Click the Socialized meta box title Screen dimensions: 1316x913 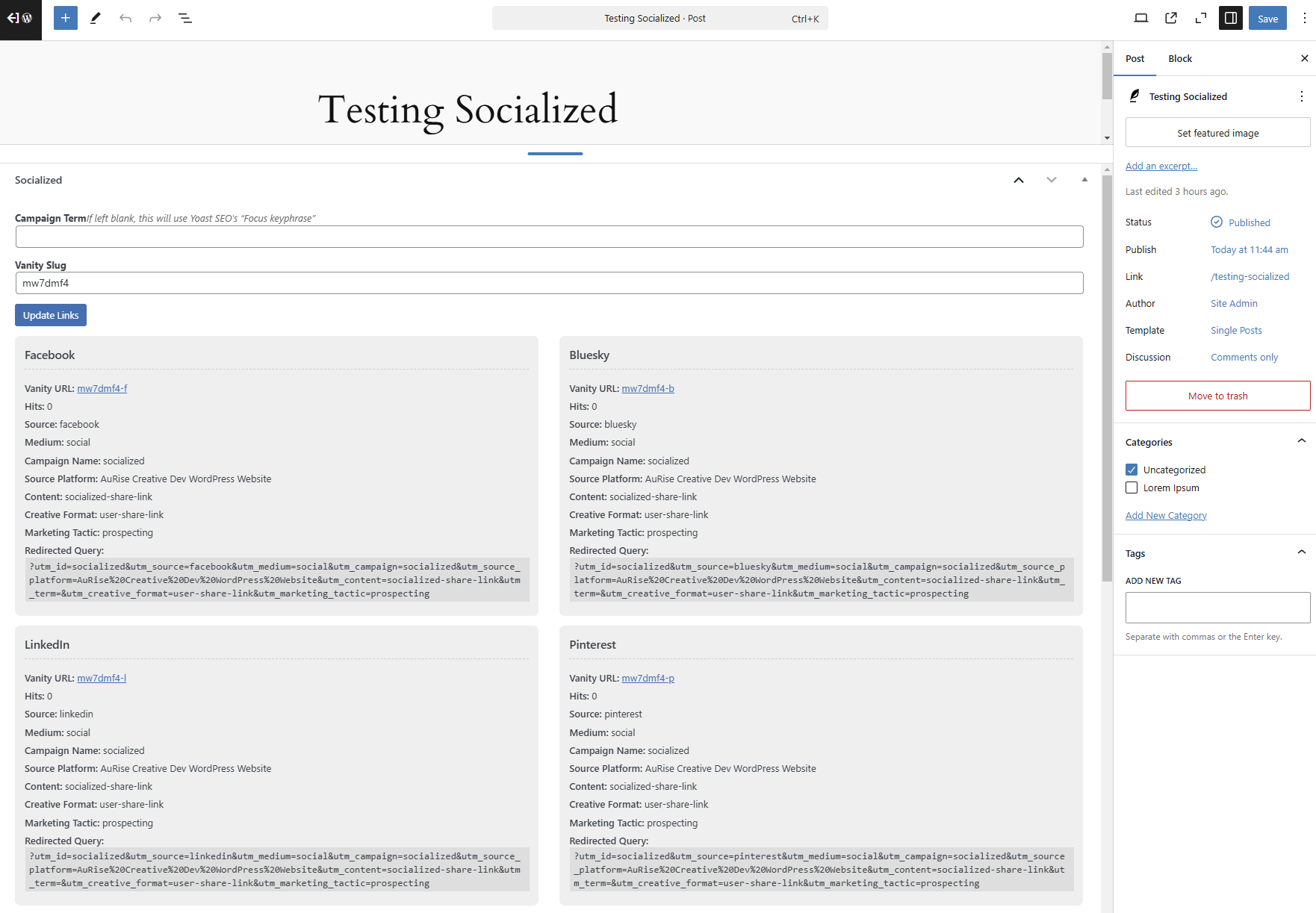(38, 180)
